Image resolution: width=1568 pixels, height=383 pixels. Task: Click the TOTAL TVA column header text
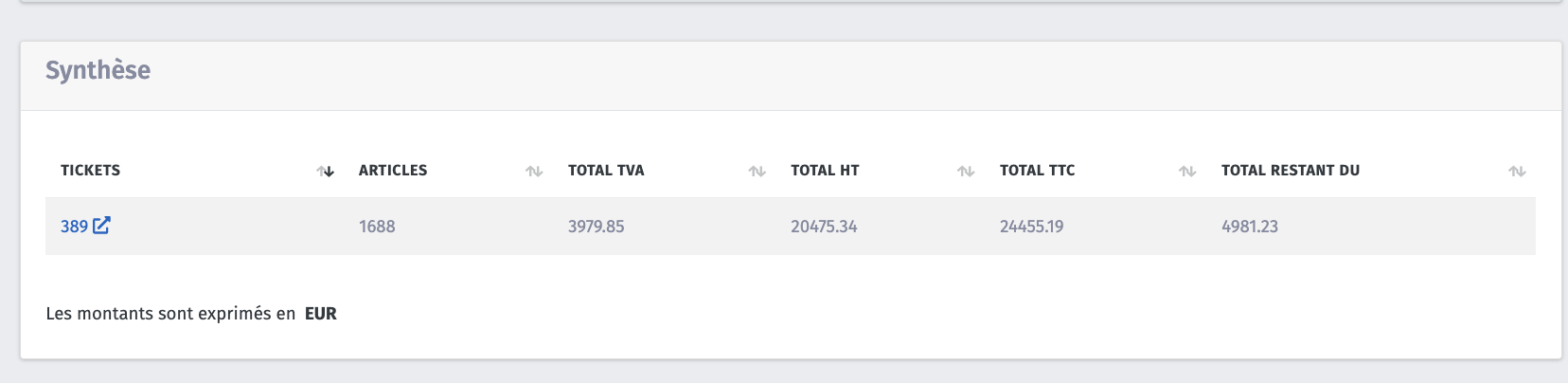tap(606, 171)
